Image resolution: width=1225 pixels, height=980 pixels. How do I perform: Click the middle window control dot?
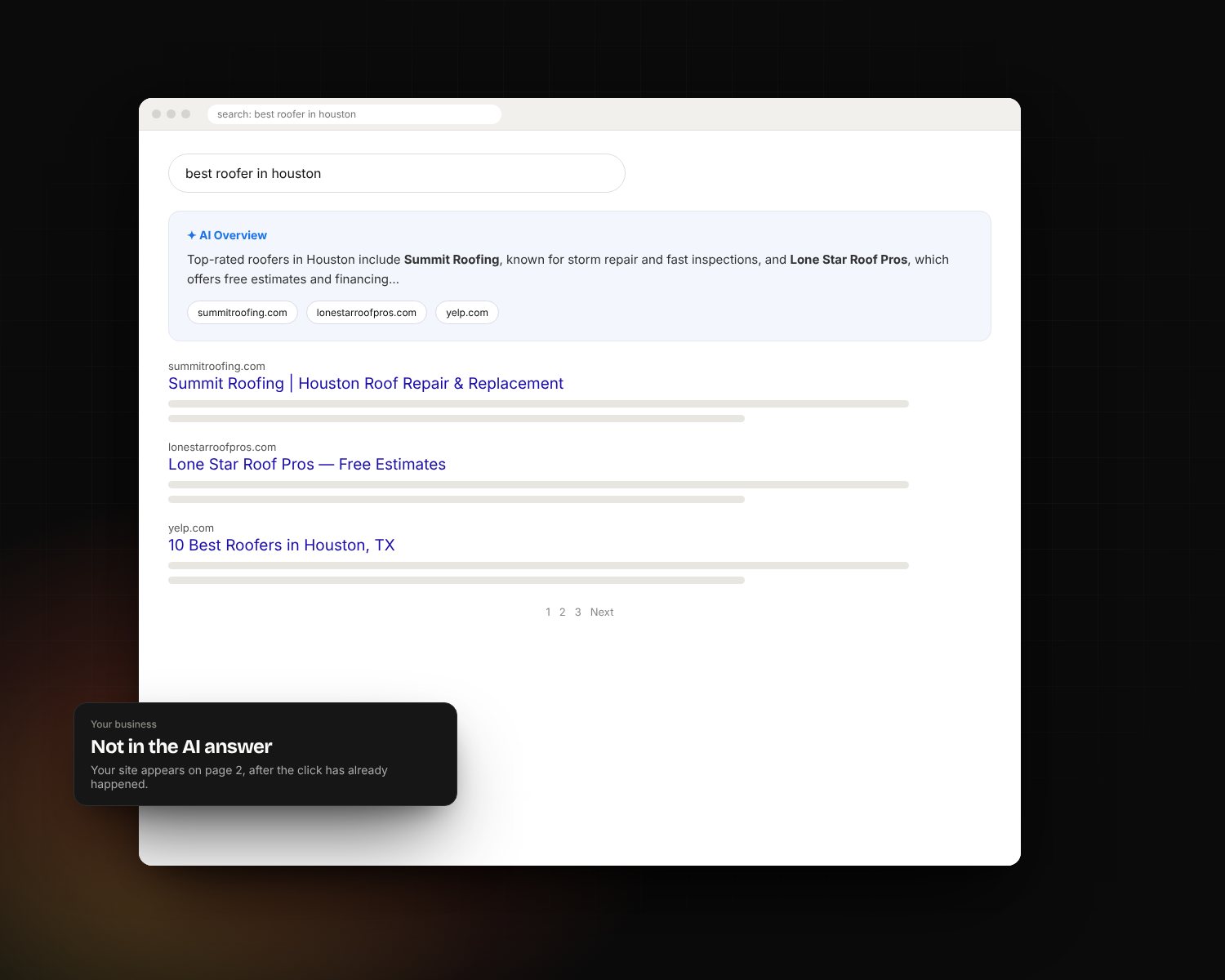[x=171, y=114]
